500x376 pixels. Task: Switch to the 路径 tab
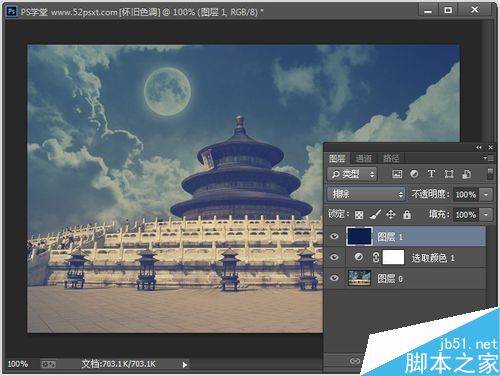(391, 158)
